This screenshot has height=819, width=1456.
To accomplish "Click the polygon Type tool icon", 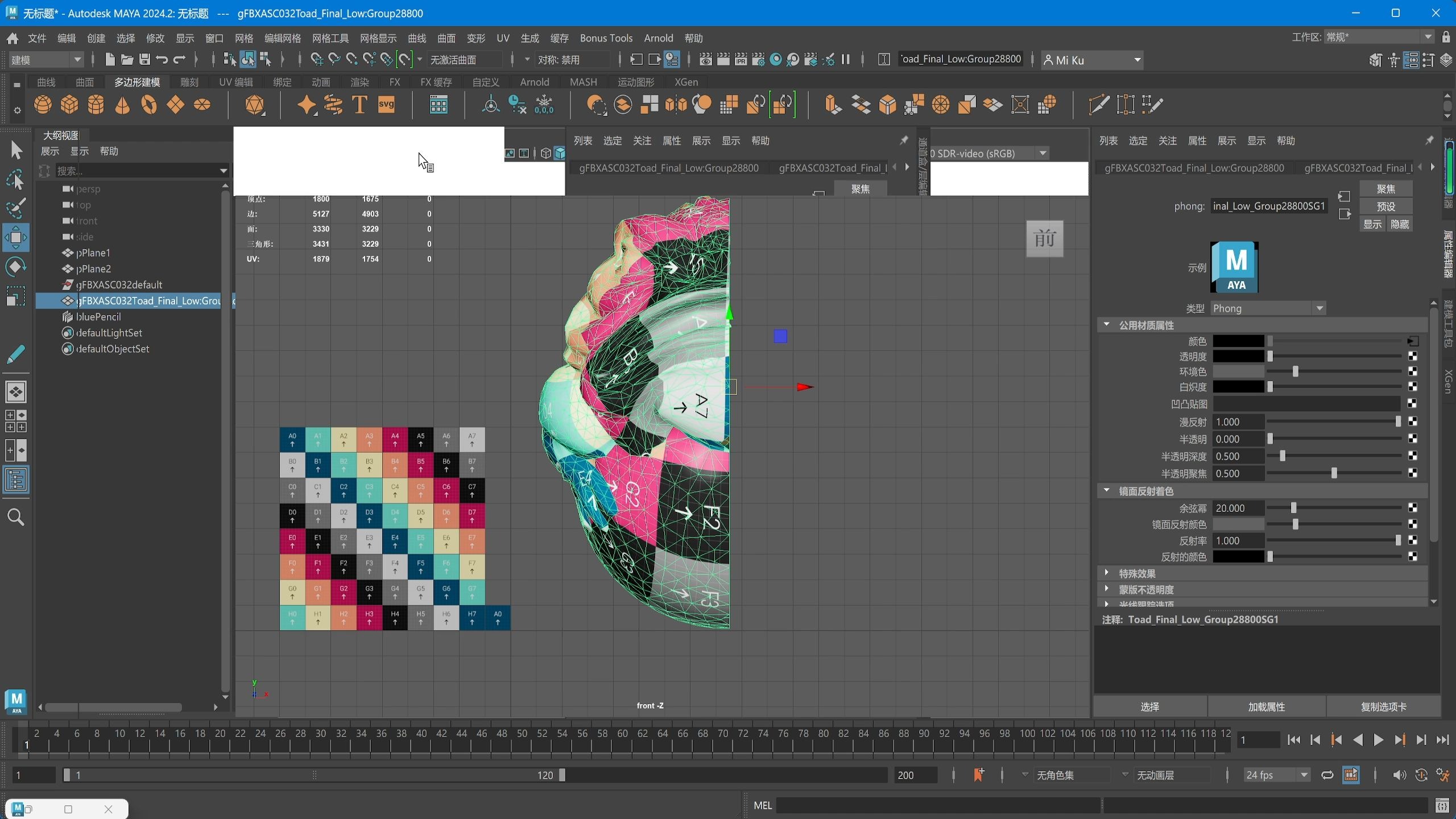I will 359,105.
